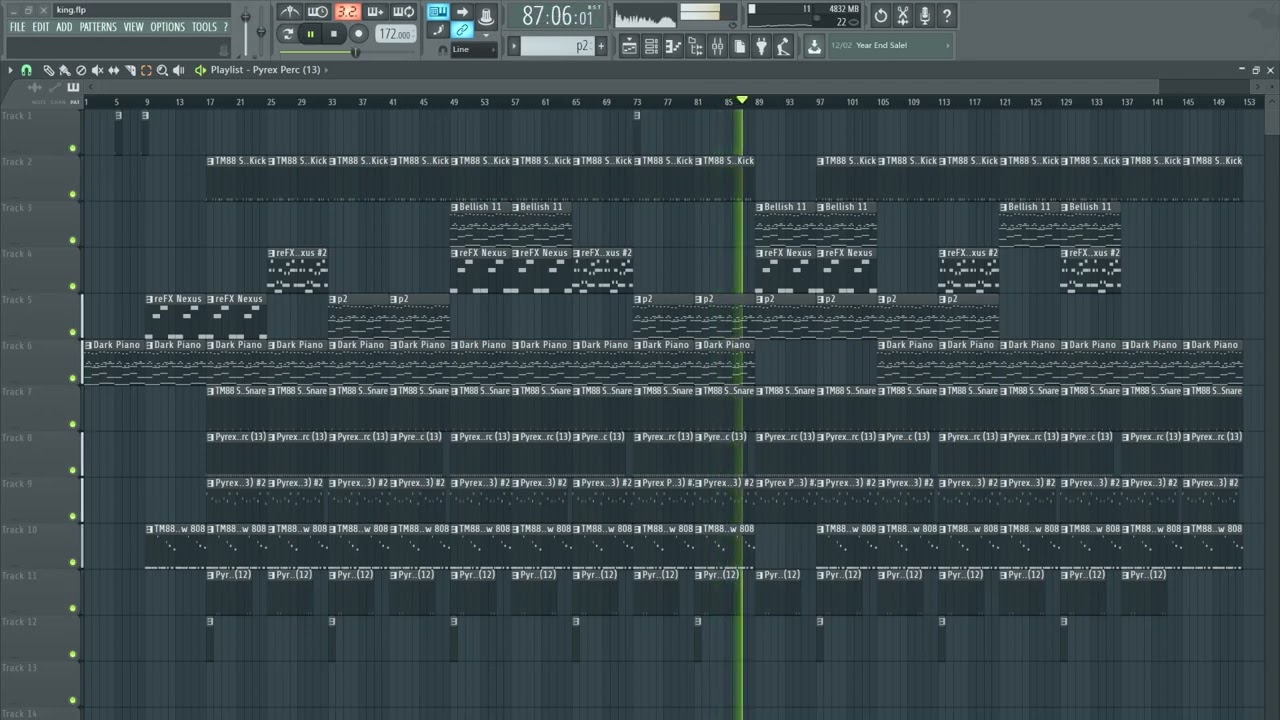Viewport: 1280px width, 720px height.
Task: Mute Track 10 via its green LED
Action: point(73,562)
